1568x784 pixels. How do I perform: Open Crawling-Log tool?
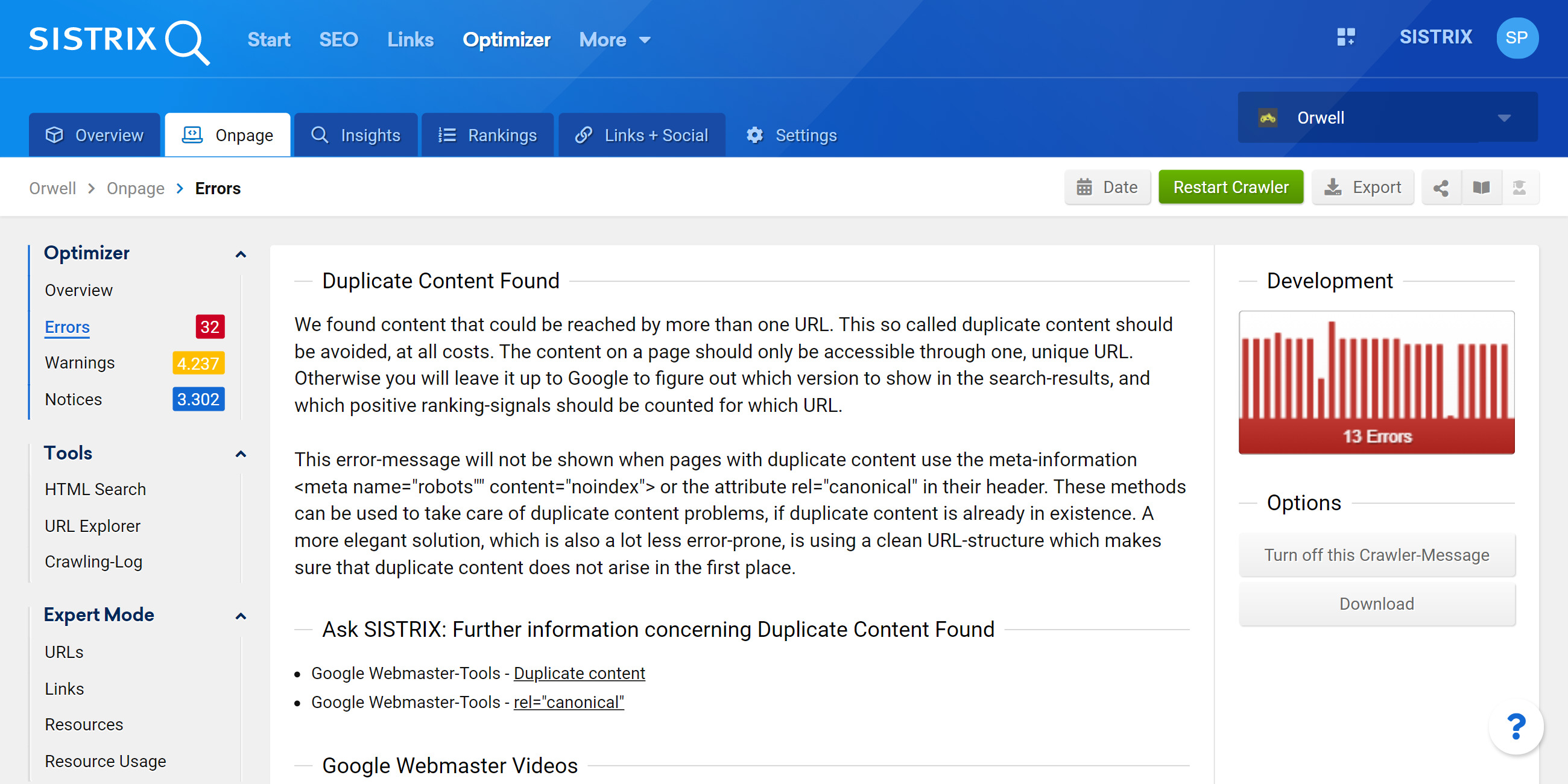(x=93, y=562)
